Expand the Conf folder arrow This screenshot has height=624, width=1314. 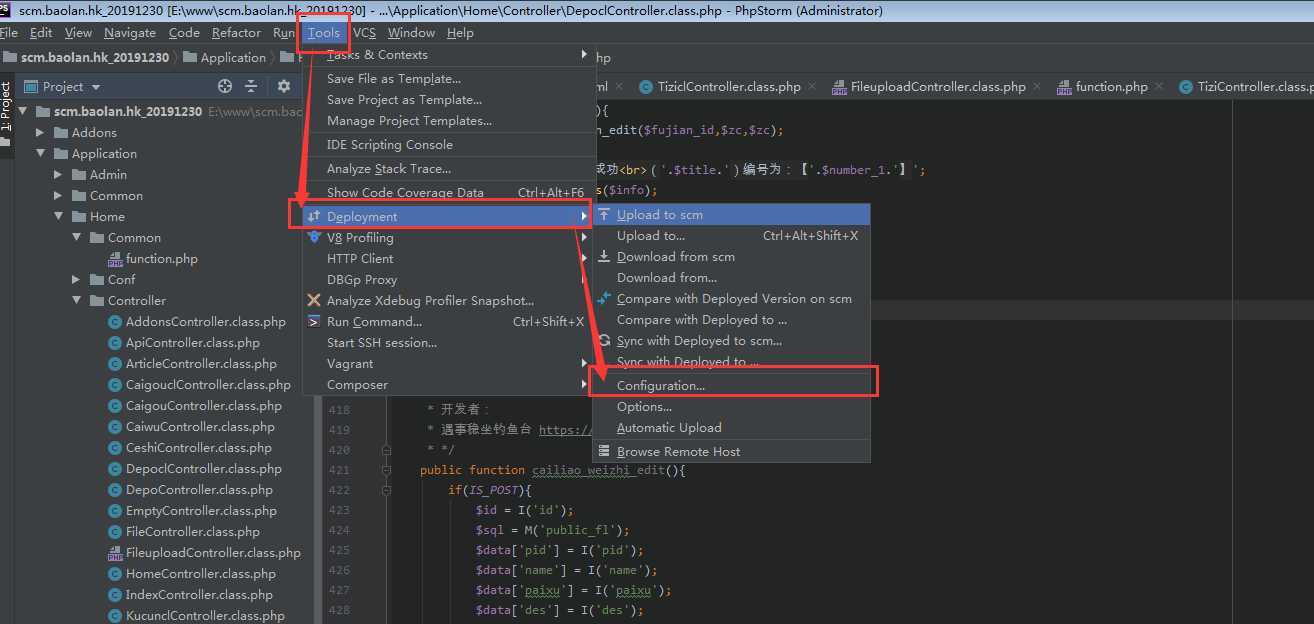click(76, 280)
